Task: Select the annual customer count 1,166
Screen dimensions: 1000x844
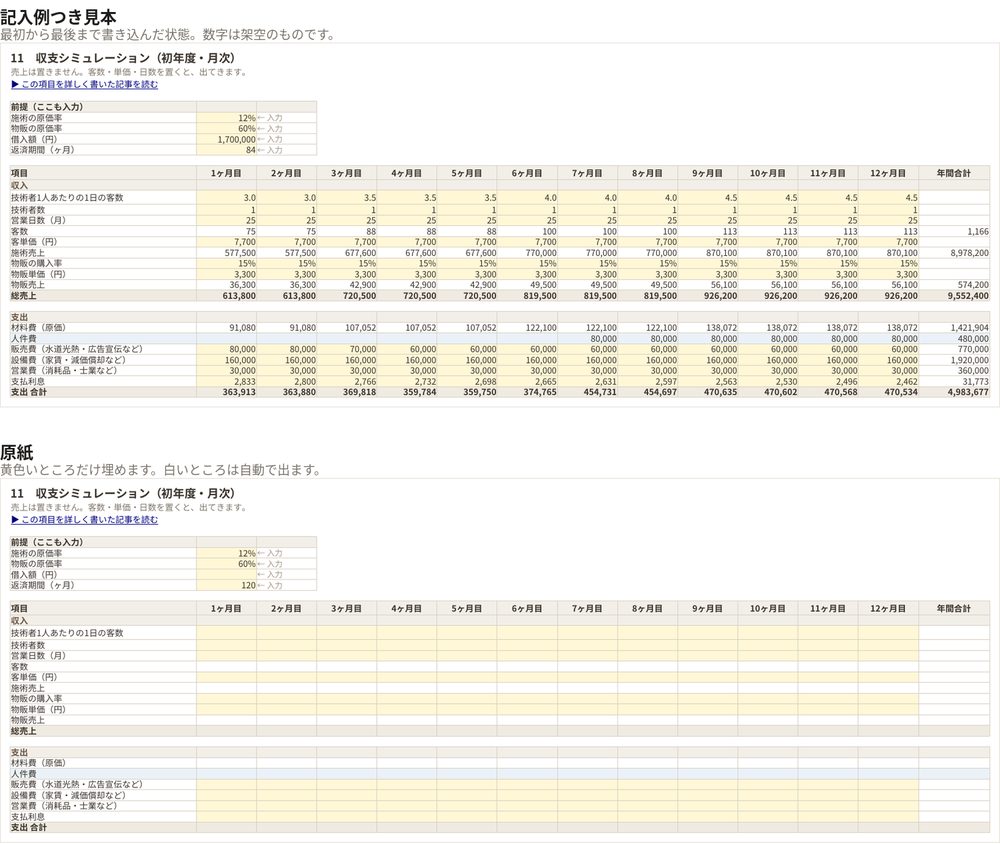Action: coord(955,232)
